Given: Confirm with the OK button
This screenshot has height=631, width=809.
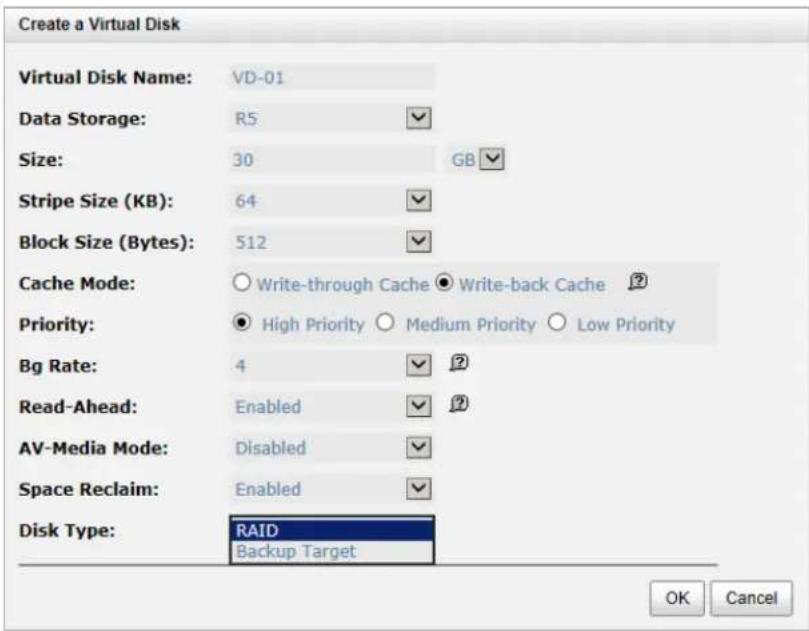Looking at the screenshot, I should pos(677,598).
